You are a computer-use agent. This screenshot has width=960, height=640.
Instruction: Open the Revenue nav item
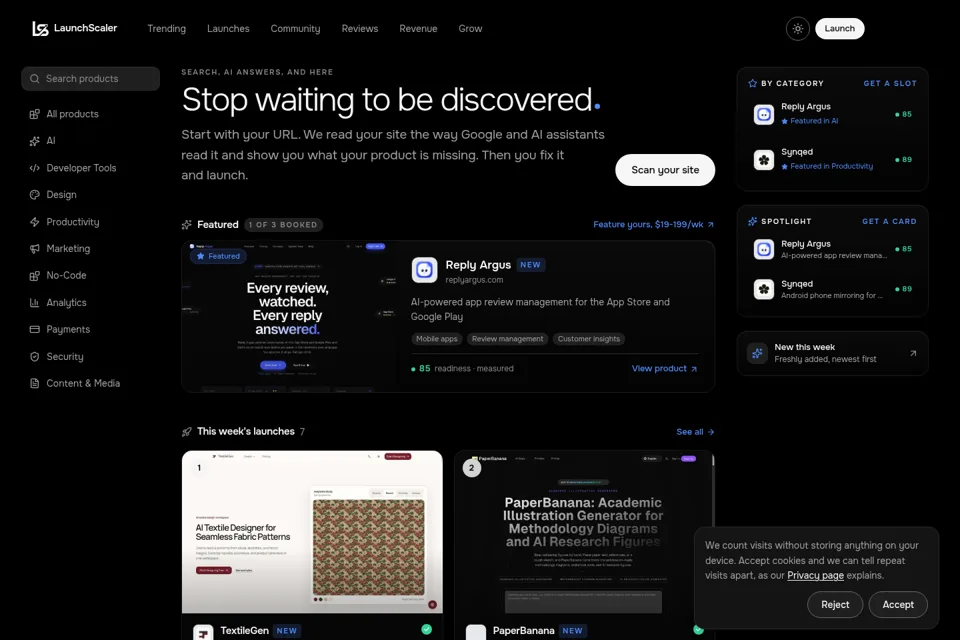(x=418, y=29)
